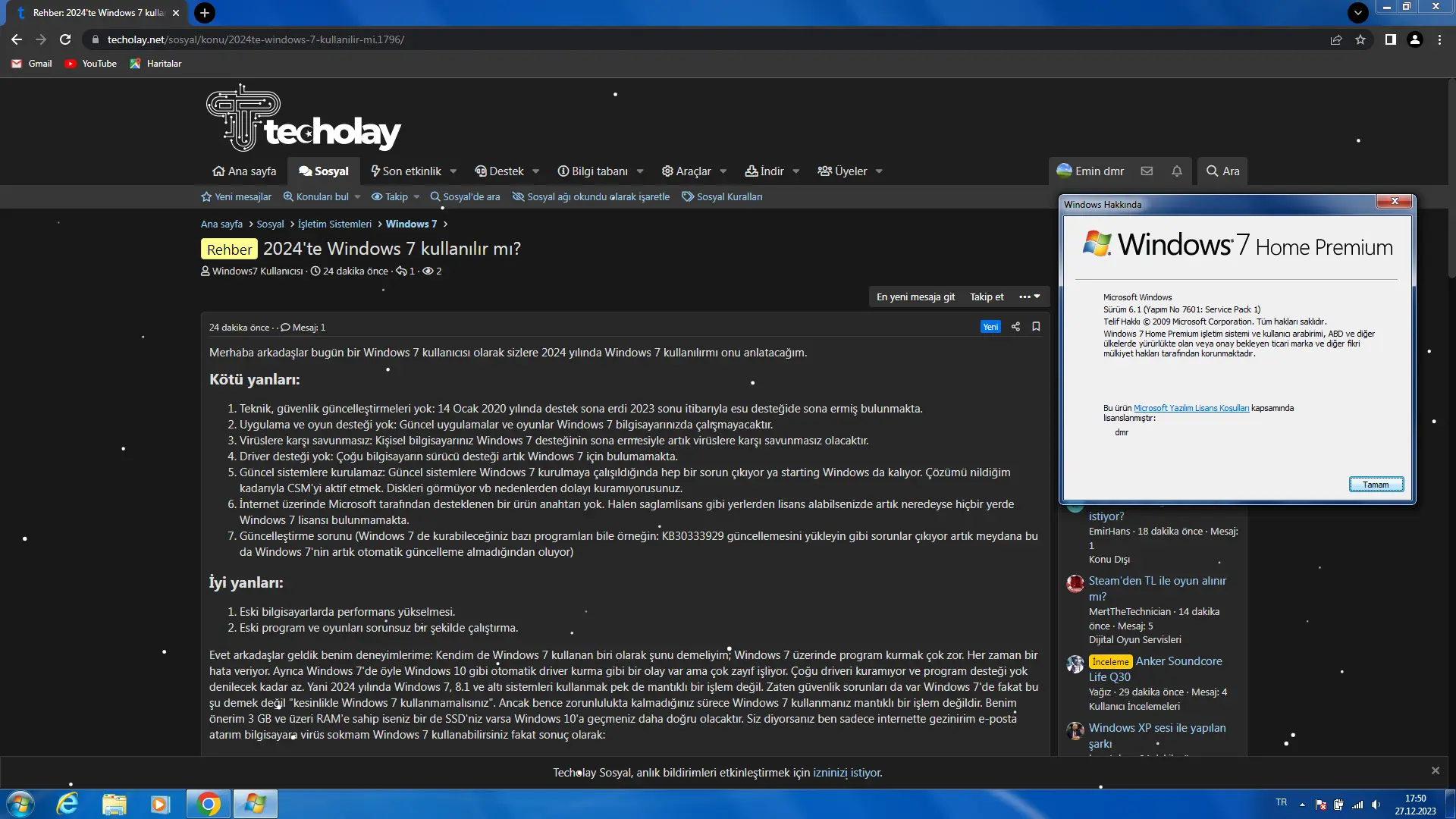The width and height of the screenshot is (1456, 819).
Task: Open a new browser tab
Action: (x=204, y=13)
